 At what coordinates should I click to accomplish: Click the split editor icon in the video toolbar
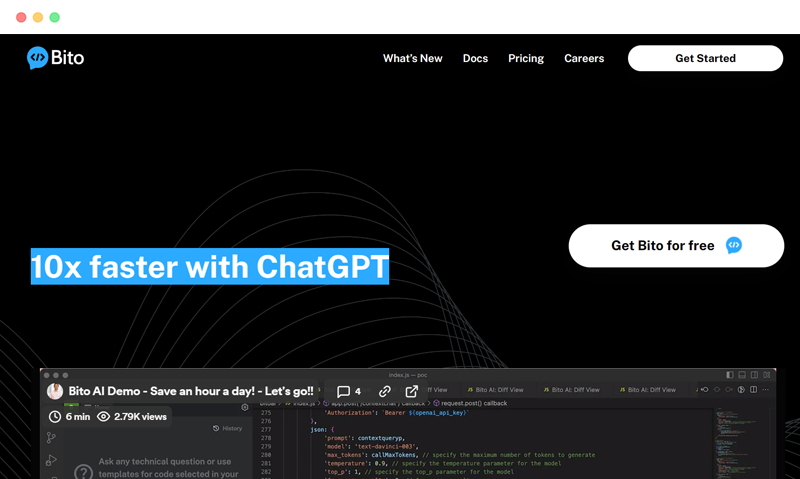point(754,390)
